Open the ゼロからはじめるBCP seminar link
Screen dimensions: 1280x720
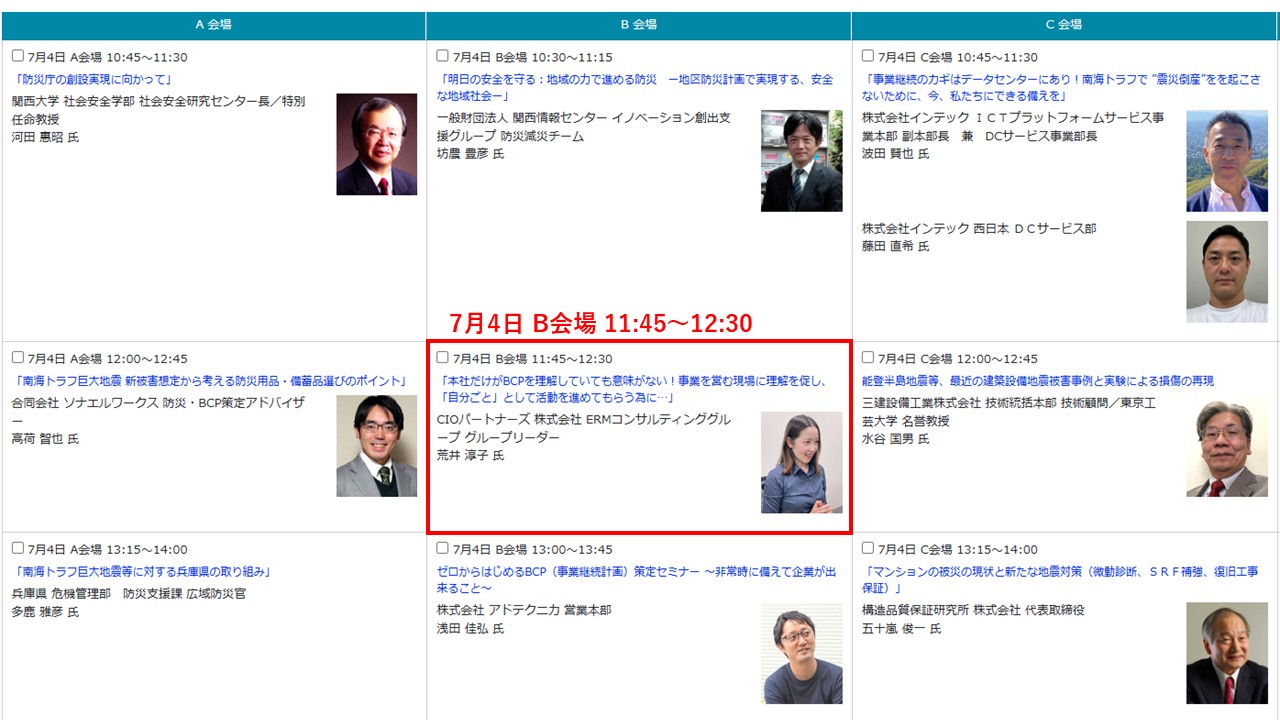[637, 579]
